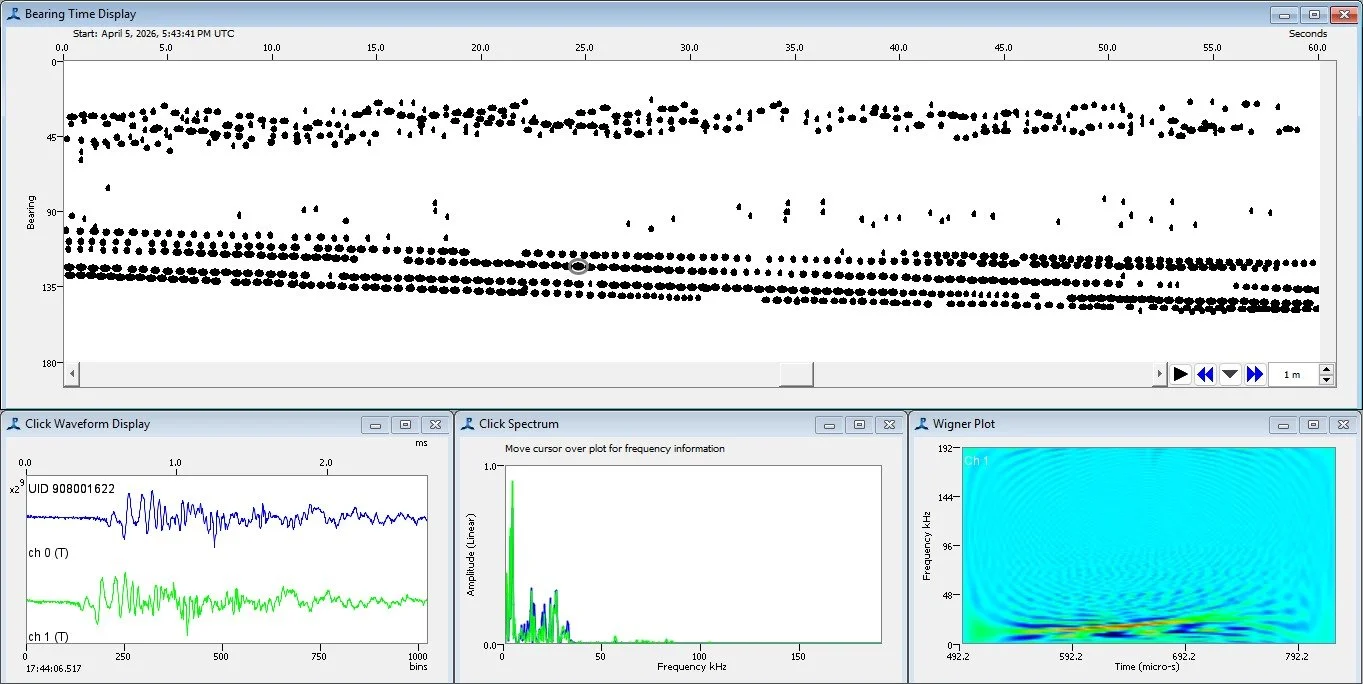Close the Wigner Plot panel
The width and height of the screenshot is (1363, 684).
coord(1343,424)
